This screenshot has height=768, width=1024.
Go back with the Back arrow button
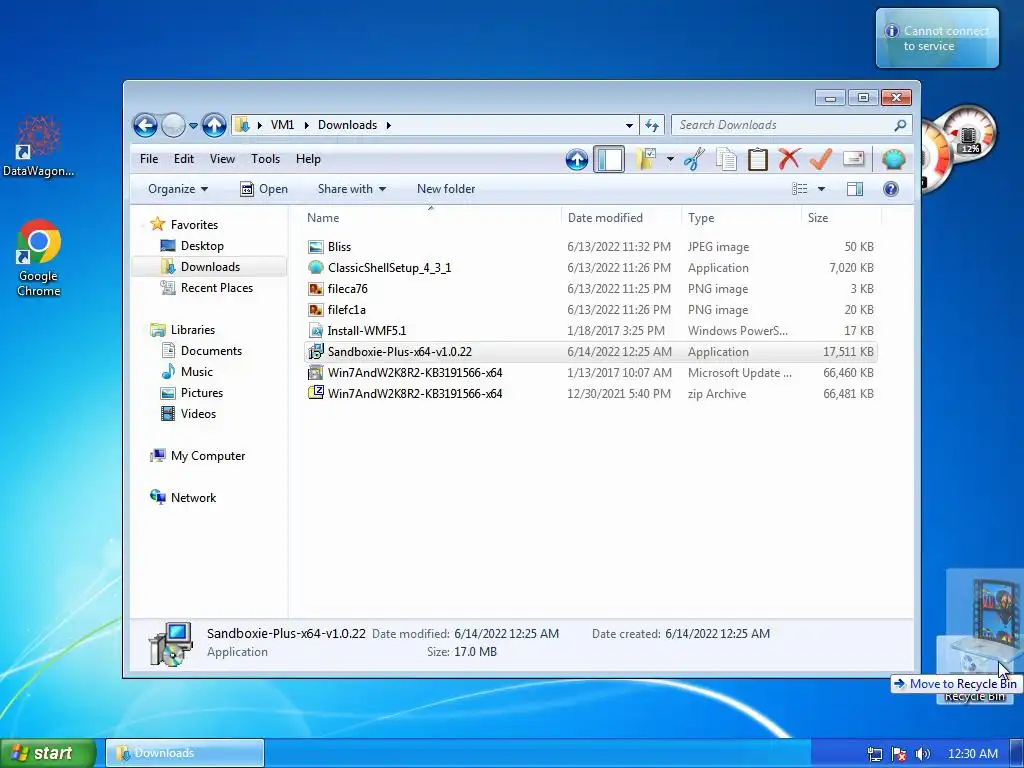(145, 125)
